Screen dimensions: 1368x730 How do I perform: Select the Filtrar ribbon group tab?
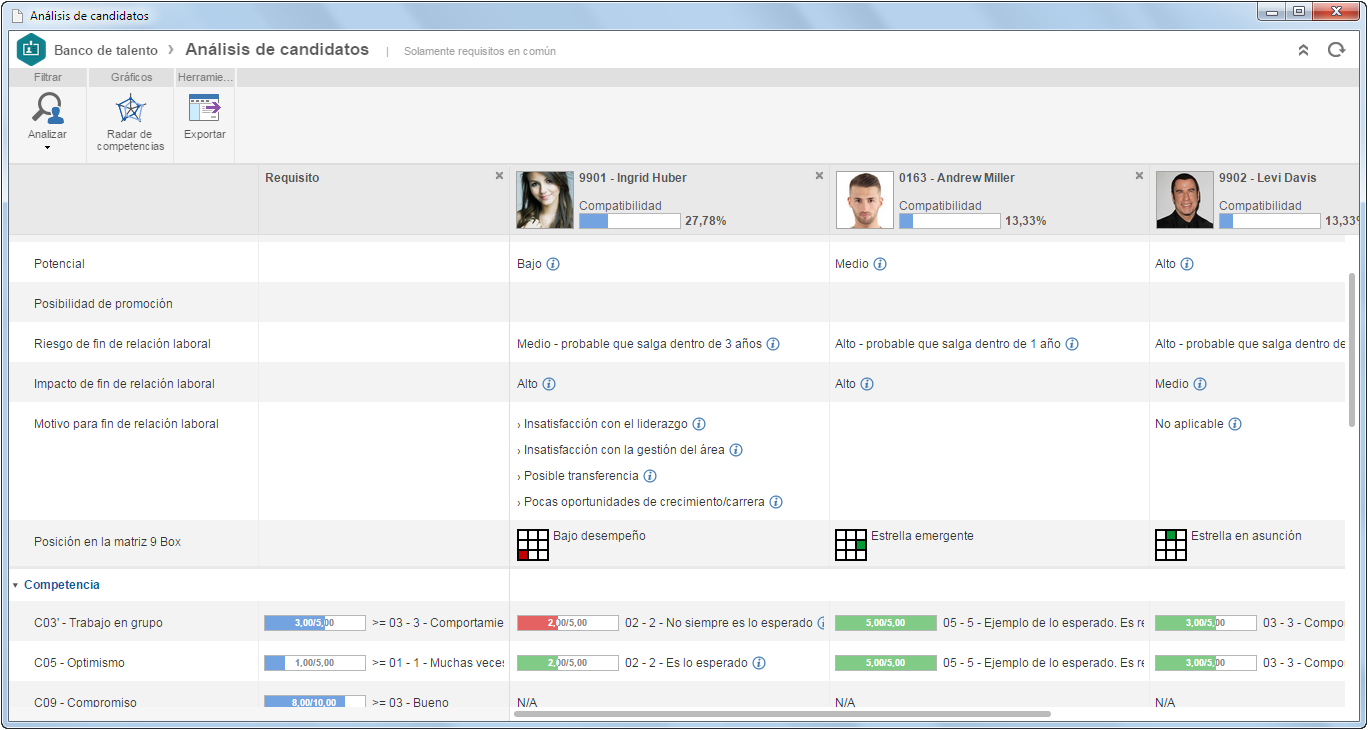tap(47, 77)
